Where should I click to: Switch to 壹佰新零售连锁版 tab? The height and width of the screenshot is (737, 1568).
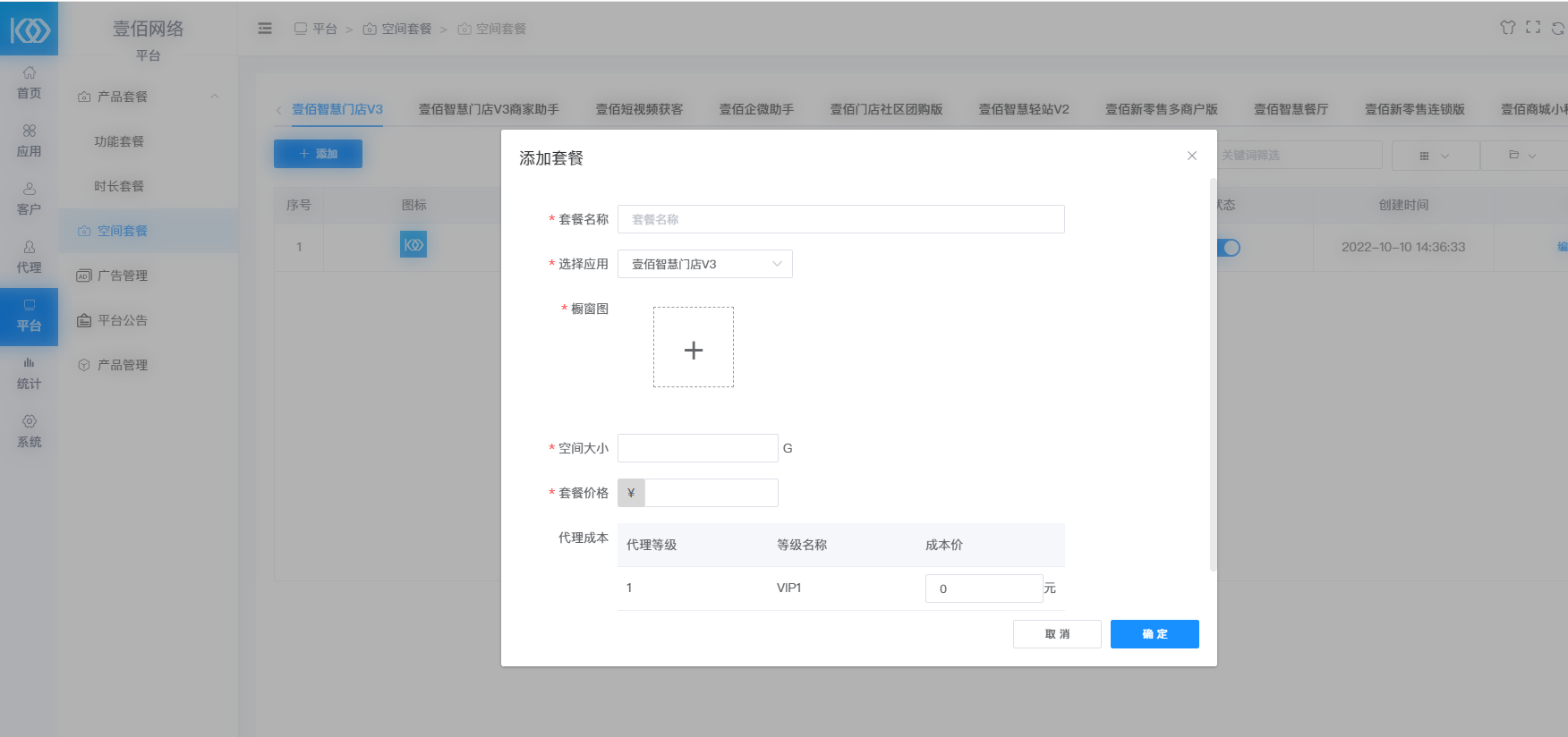click(1415, 109)
